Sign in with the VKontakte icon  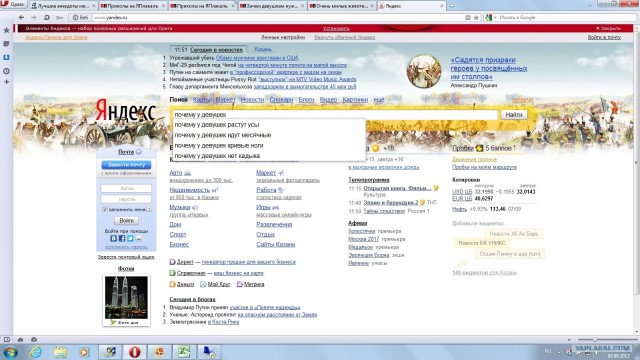click(x=113, y=238)
